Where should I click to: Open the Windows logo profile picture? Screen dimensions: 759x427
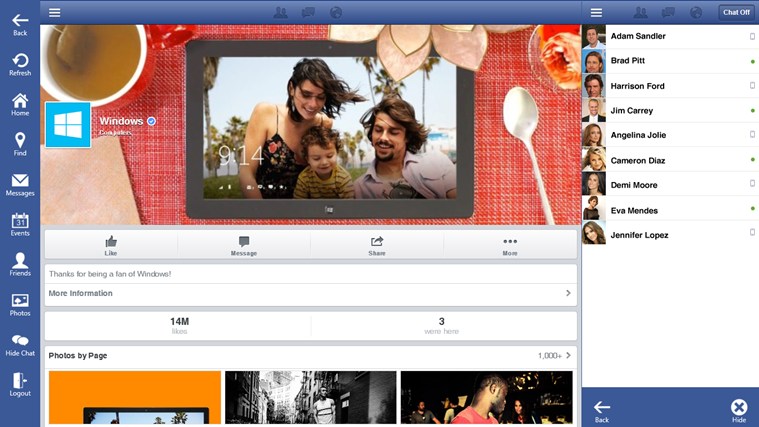coord(68,124)
